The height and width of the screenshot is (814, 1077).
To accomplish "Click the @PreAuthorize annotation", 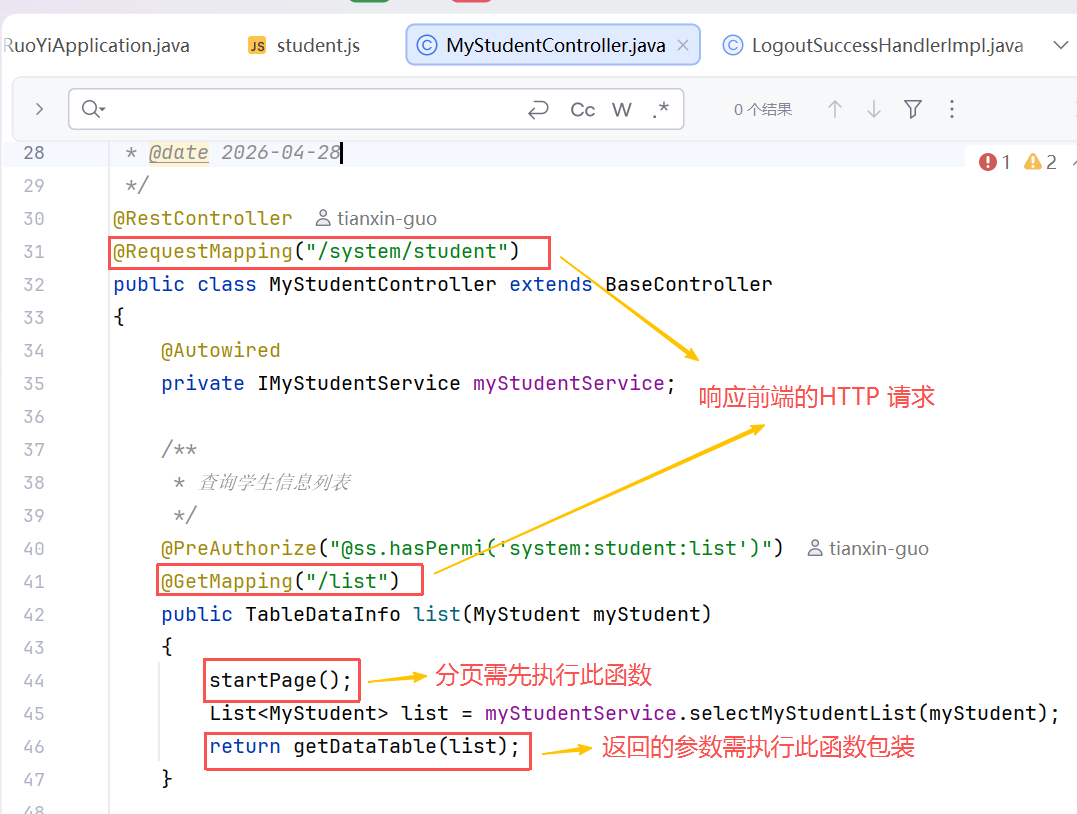I will (238, 548).
